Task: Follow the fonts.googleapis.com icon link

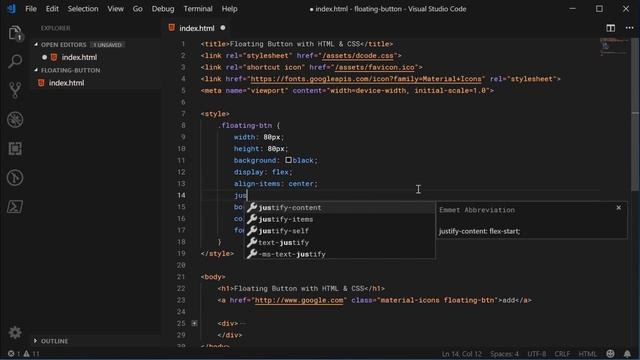Action: pos(366,79)
